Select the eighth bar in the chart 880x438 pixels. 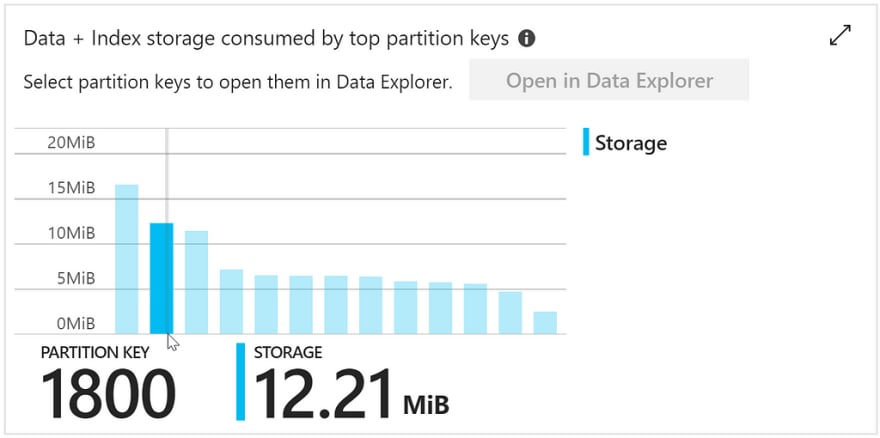point(370,305)
